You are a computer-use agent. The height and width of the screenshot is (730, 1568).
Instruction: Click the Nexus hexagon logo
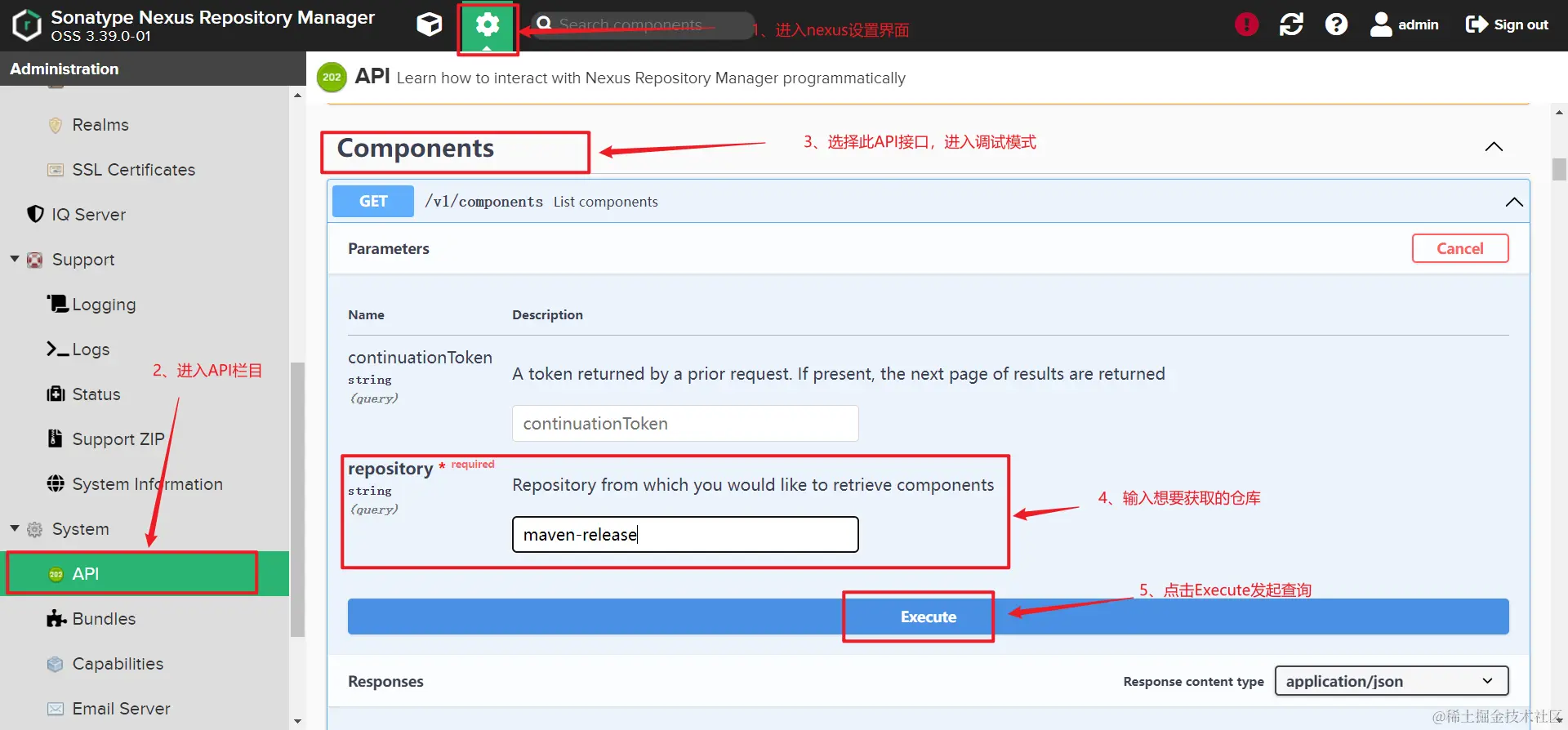point(27,25)
